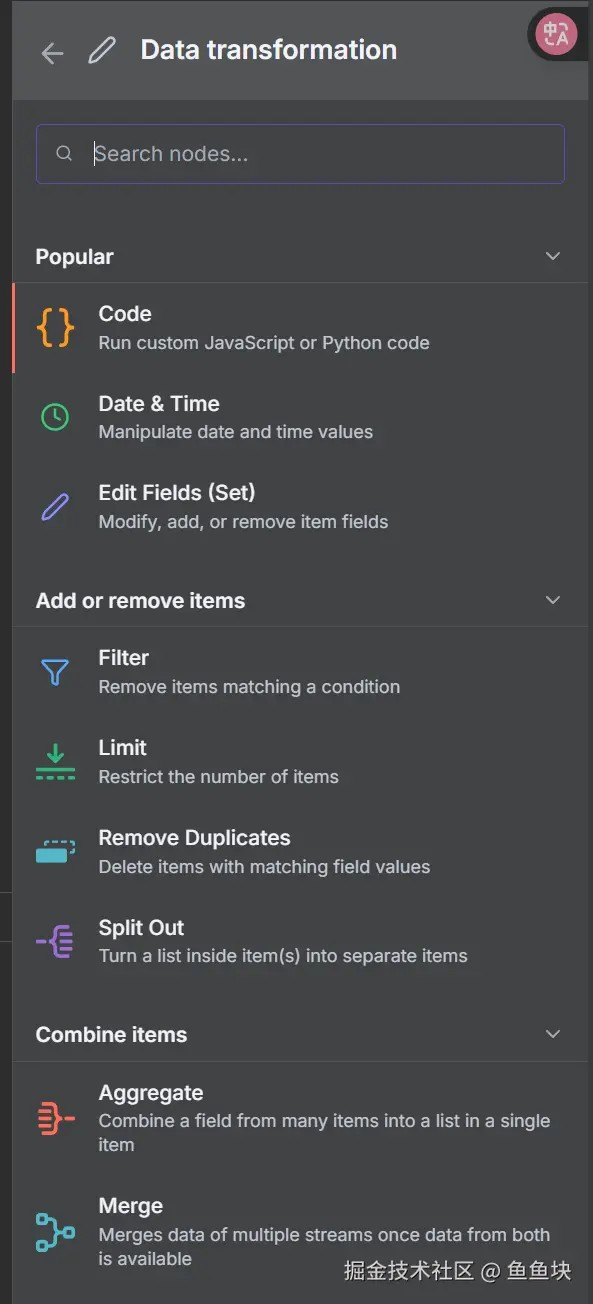593x1304 pixels.
Task: Click the Aggregate node title
Action: [x=151, y=1093]
